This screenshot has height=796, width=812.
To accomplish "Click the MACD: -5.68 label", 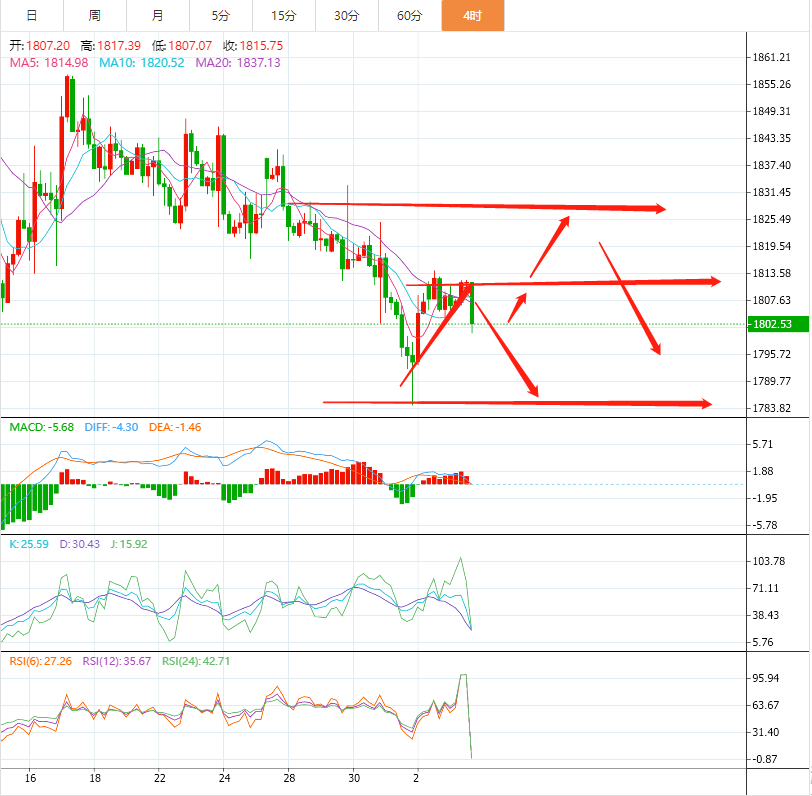I will pos(42,427).
